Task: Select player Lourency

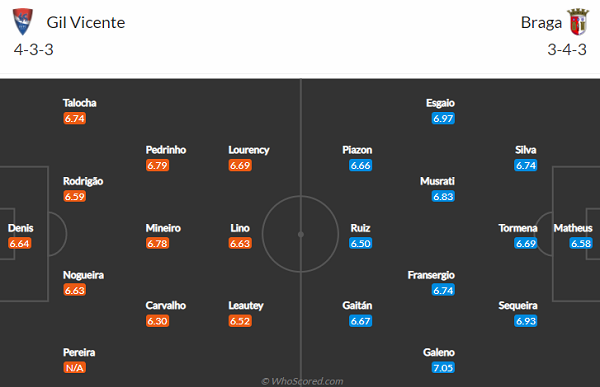Action: 249,150
